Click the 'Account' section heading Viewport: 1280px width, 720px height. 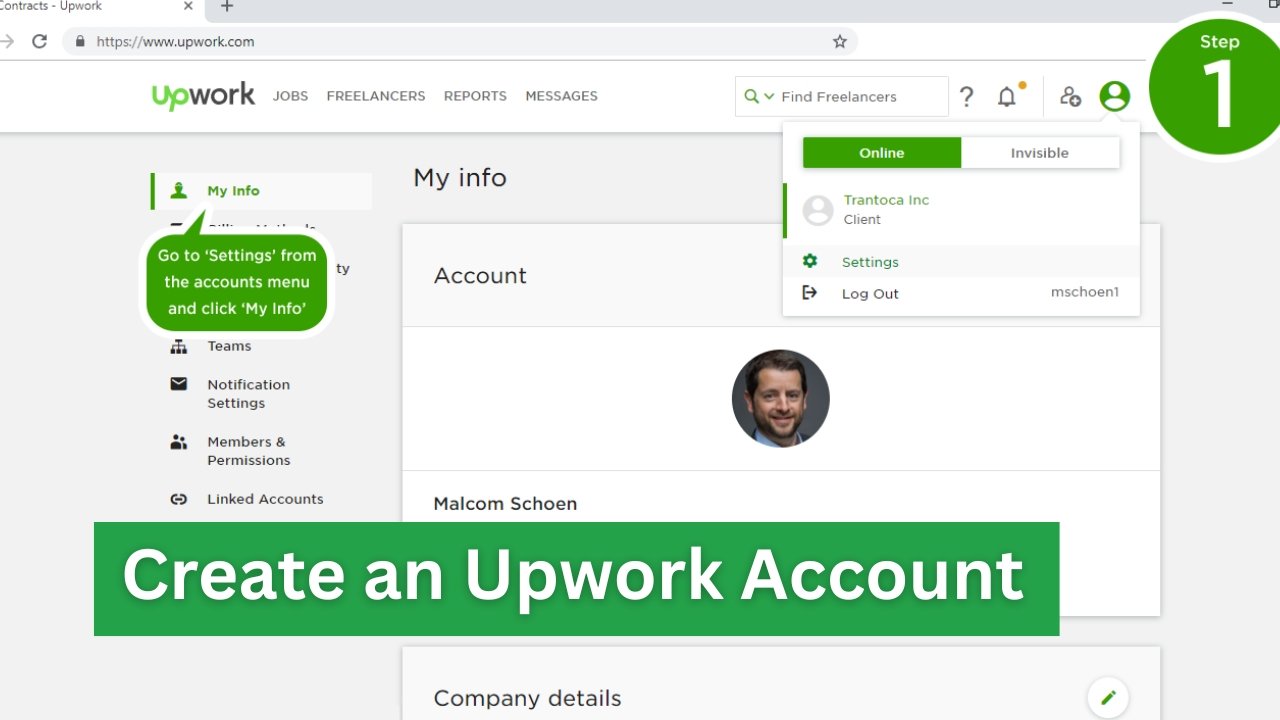coord(480,276)
